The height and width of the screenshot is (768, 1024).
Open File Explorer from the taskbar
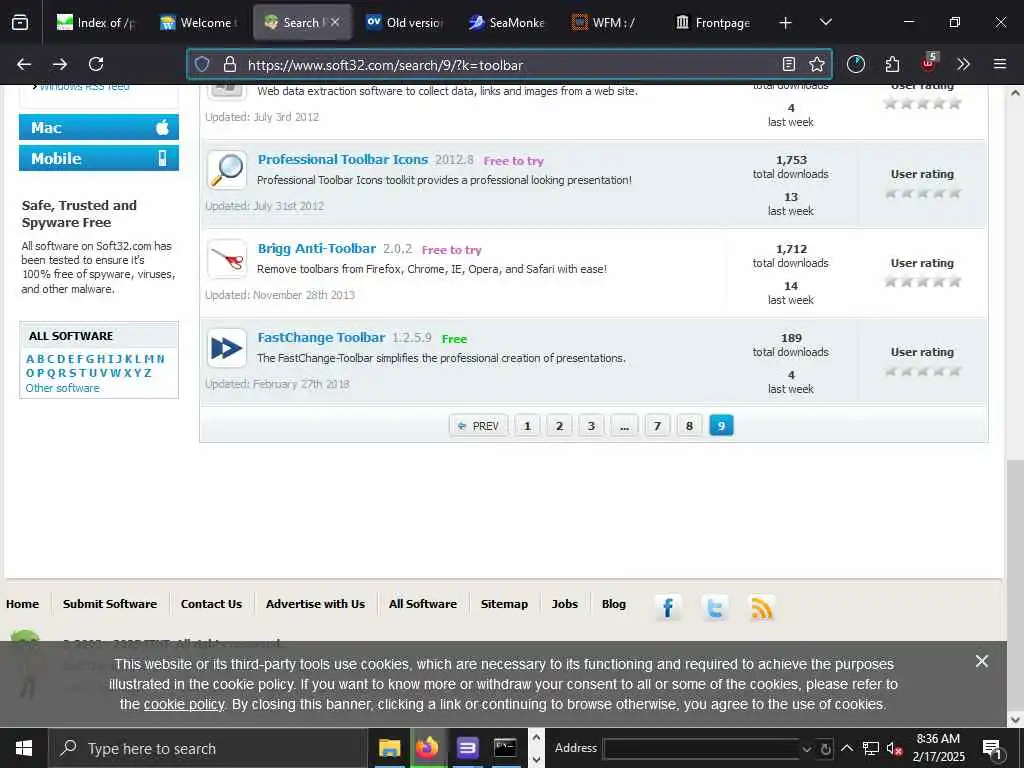click(x=390, y=748)
